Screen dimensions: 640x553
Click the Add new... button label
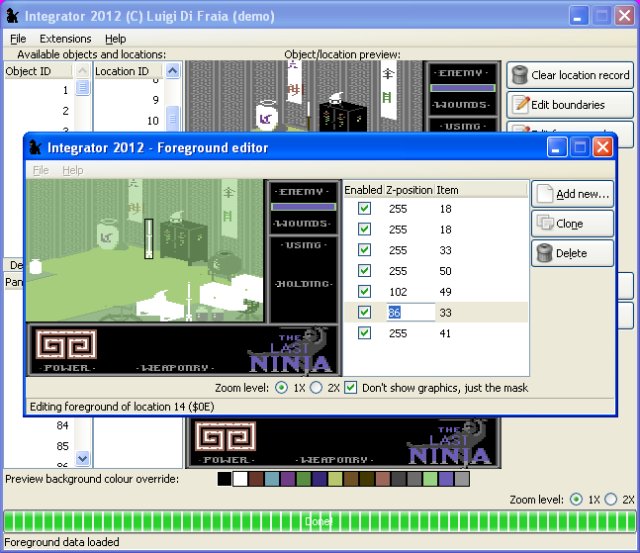(x=582, y=194)
